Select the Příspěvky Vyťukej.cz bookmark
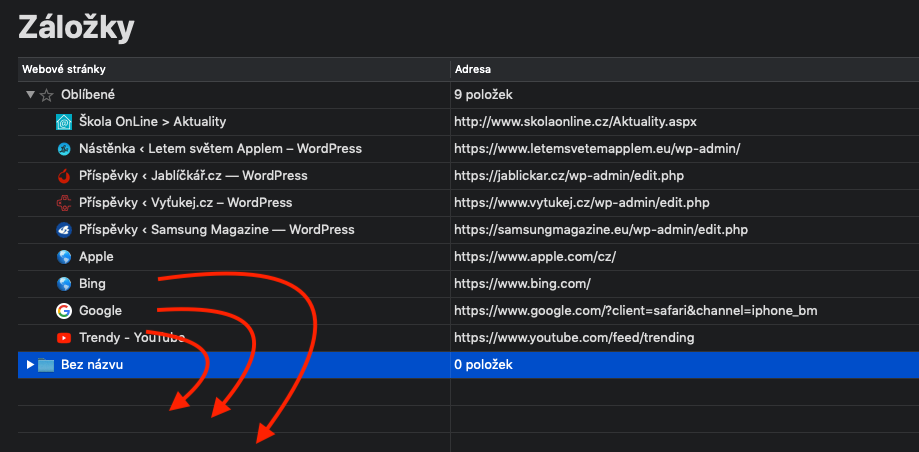919x452 pixels. [x=185, y=203]
